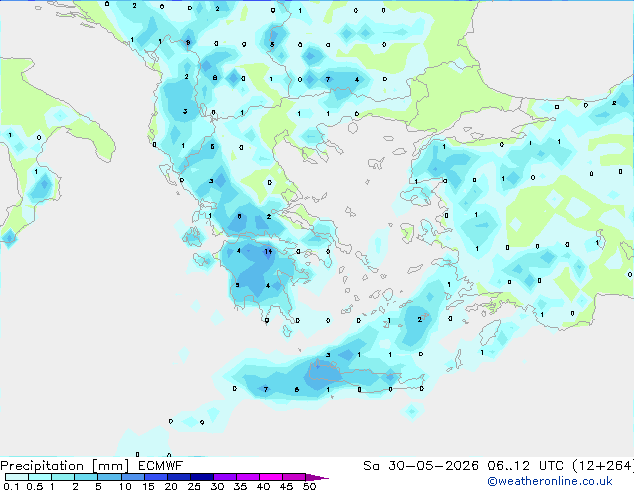Click the 0.5–1 mm legend color swatch

pos(40,477)
